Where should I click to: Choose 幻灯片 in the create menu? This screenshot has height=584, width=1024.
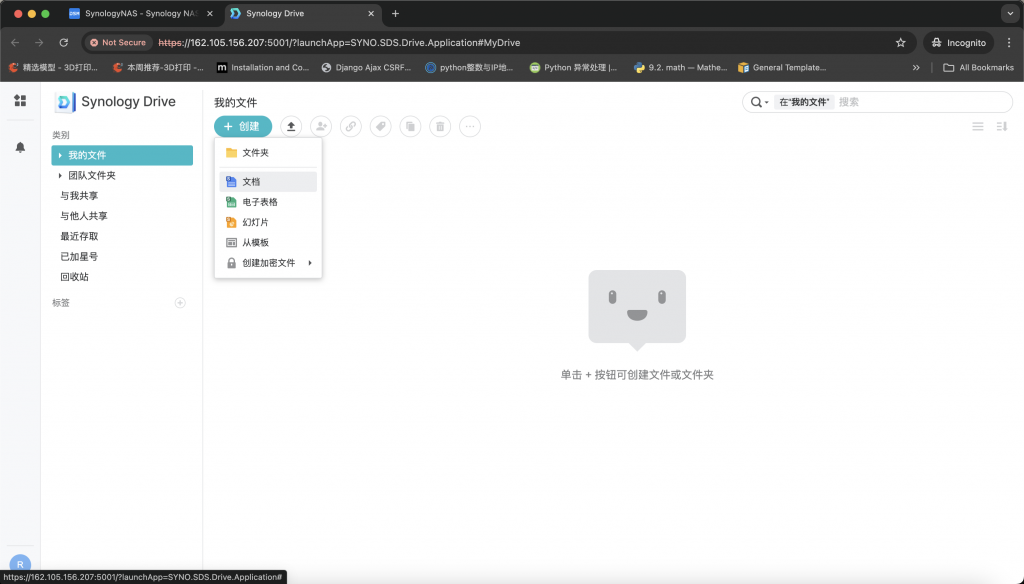click(x=255, y=222)
